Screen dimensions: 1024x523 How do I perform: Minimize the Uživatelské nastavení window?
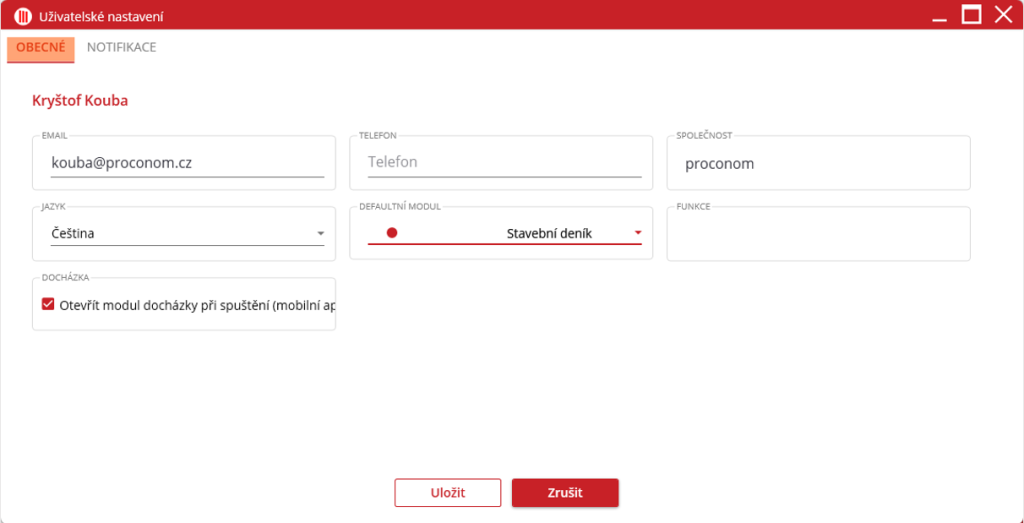tap(938, 16)
